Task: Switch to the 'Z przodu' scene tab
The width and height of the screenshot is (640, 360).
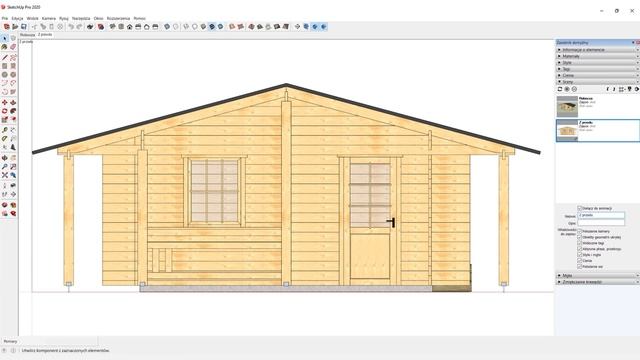Action: click(x=45, y=35)
